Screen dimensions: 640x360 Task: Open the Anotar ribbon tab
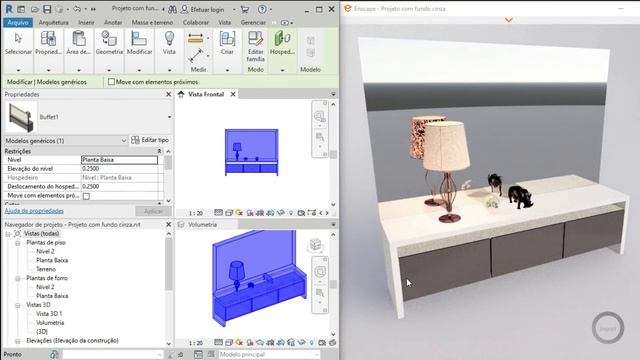(113, 22)
